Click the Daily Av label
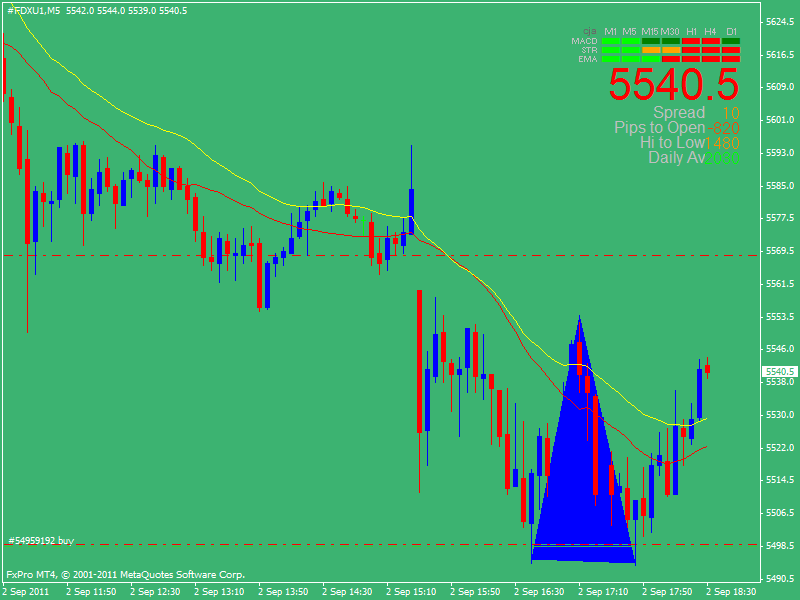The image size is (800, 600). [x=677, y=157]
